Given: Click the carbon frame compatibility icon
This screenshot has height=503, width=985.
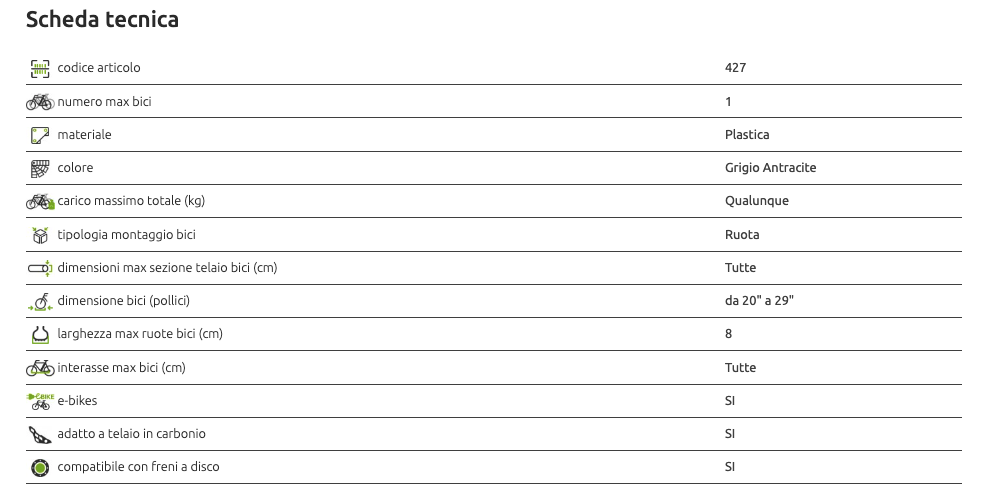Looking at the screenshot, I should click(x=40, y=434).
